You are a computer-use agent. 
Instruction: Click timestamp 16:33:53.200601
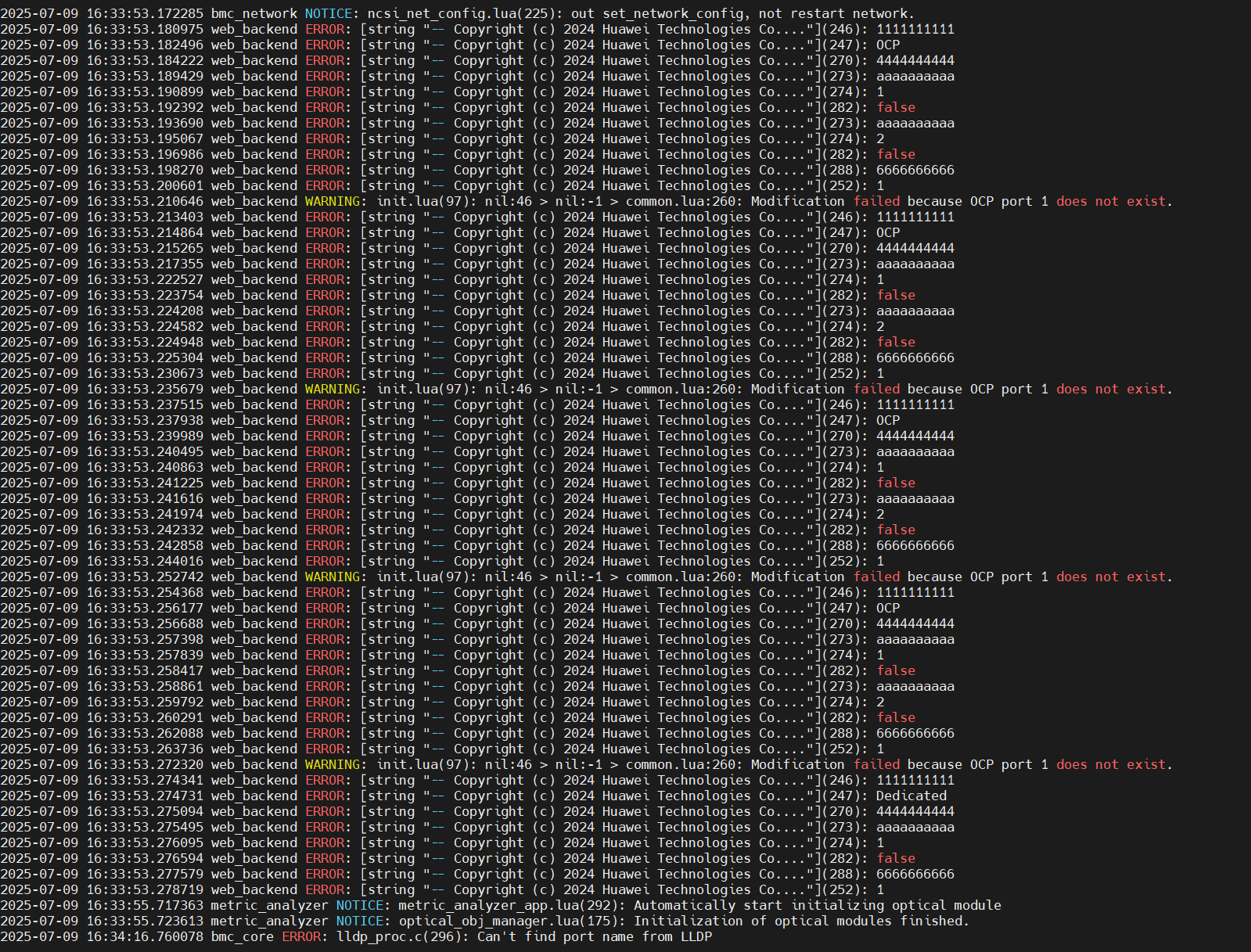pyautogui.click(x=145, y=185)
